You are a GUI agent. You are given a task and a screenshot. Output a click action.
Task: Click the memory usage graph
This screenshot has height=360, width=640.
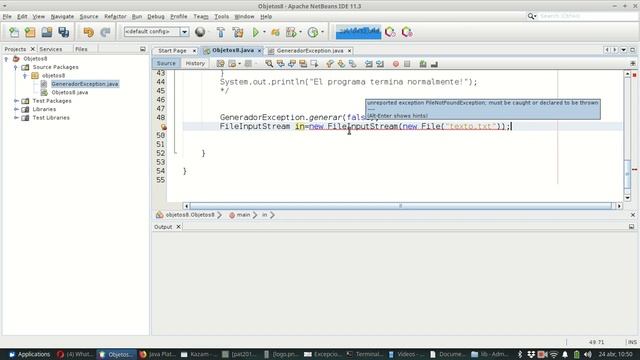[358, 32]
